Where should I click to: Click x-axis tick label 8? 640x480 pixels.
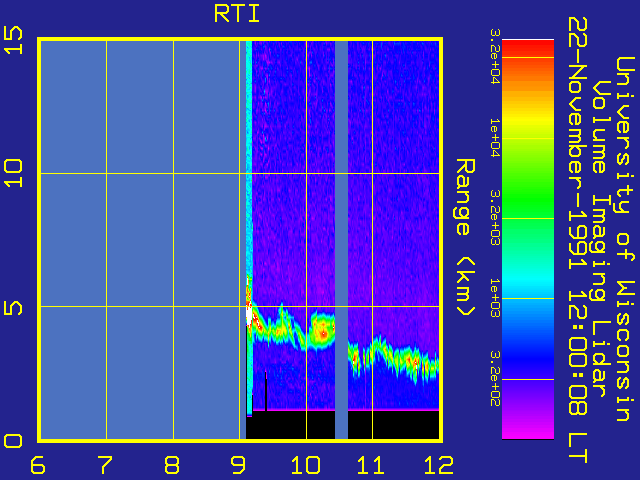(x=172, y=465)
